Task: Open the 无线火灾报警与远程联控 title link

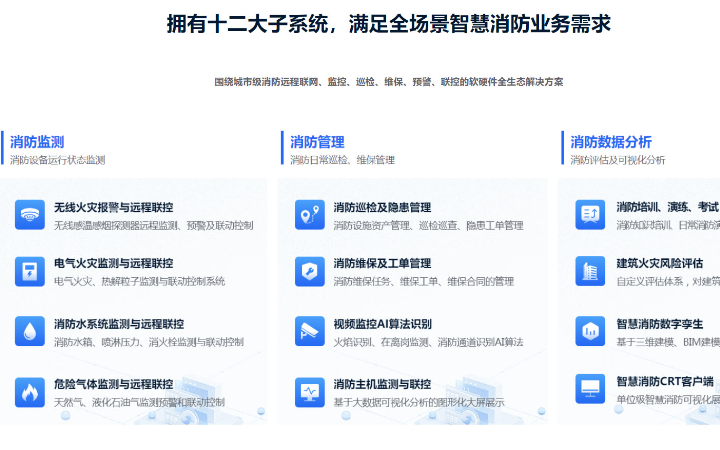Action: 113,207
